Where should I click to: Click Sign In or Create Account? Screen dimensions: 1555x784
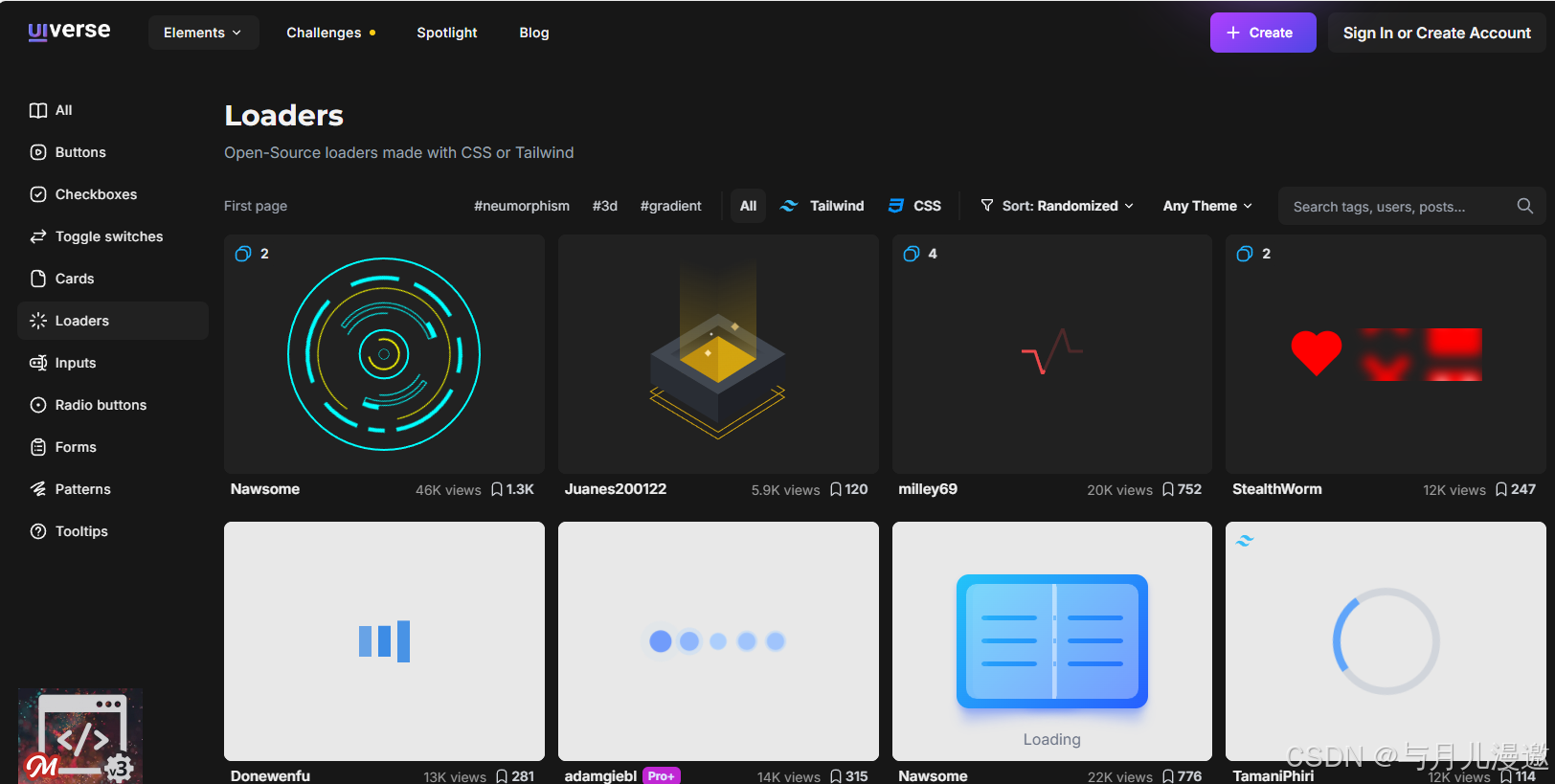pyautogui.click(x=1436, y=33)
